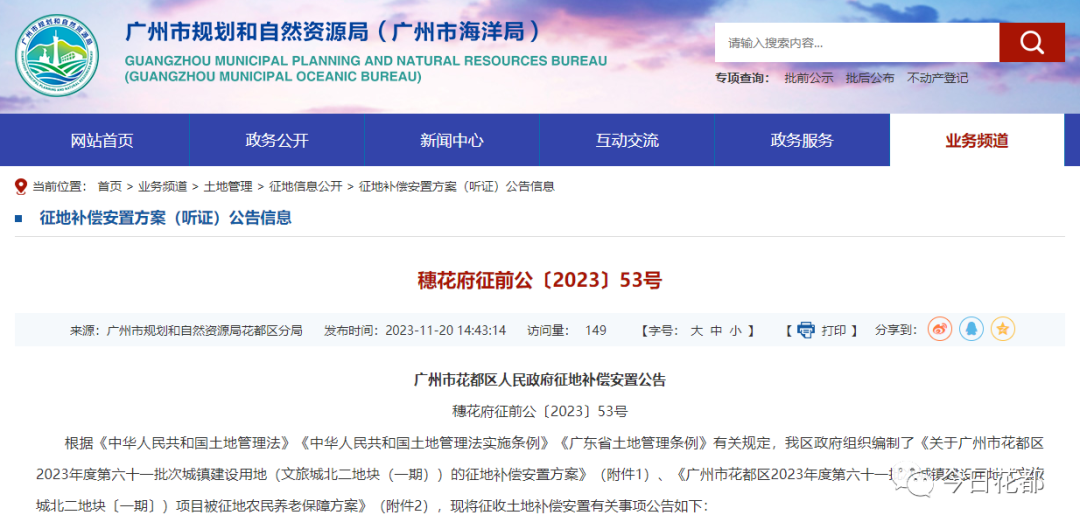Open the 政务公开 navigation menu
This screenshot has height=529, width=1080.
277,141
